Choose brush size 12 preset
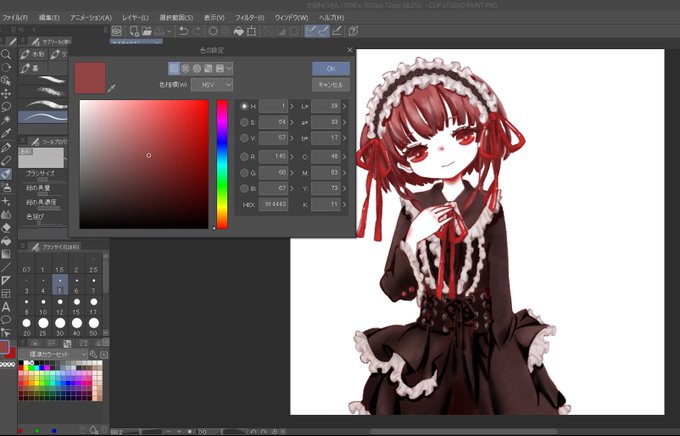This screenshot has width=680, height=436. click(x=60, y=305)
